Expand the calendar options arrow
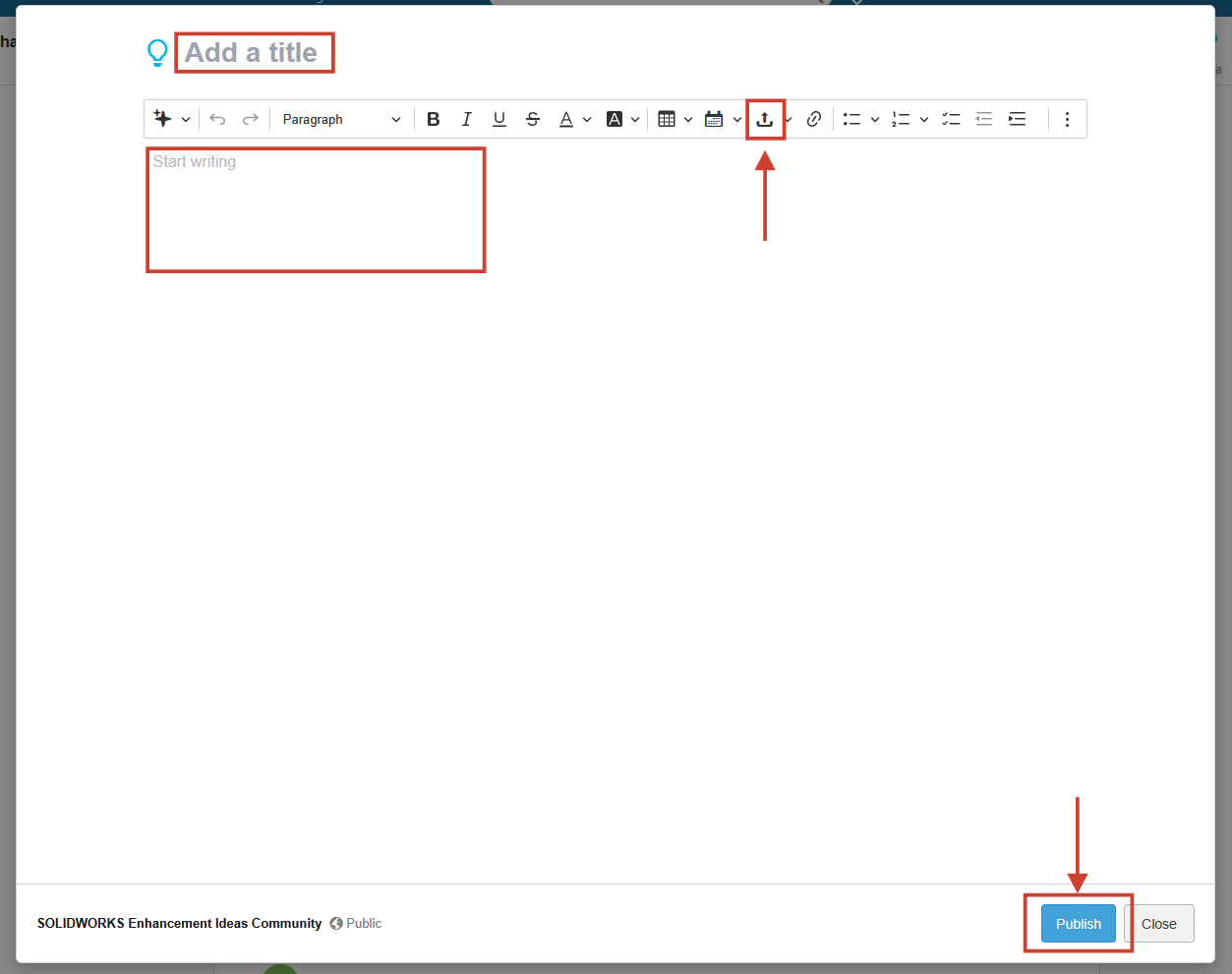The width and height of the screenshot is (1232, 974). (737, 120)
